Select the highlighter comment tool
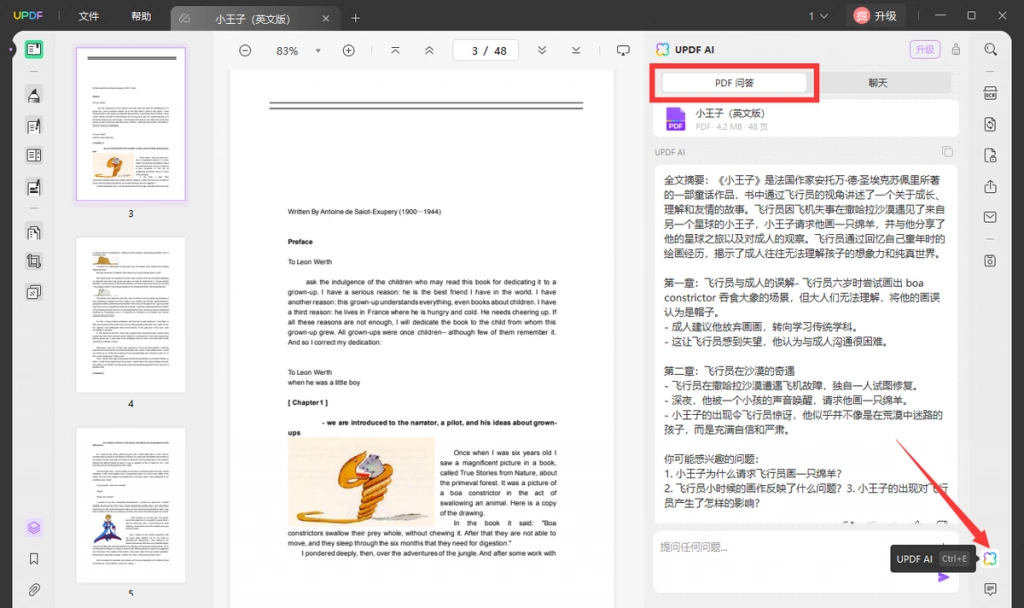The image size is (1024, 608). click(x=34, y=95)
